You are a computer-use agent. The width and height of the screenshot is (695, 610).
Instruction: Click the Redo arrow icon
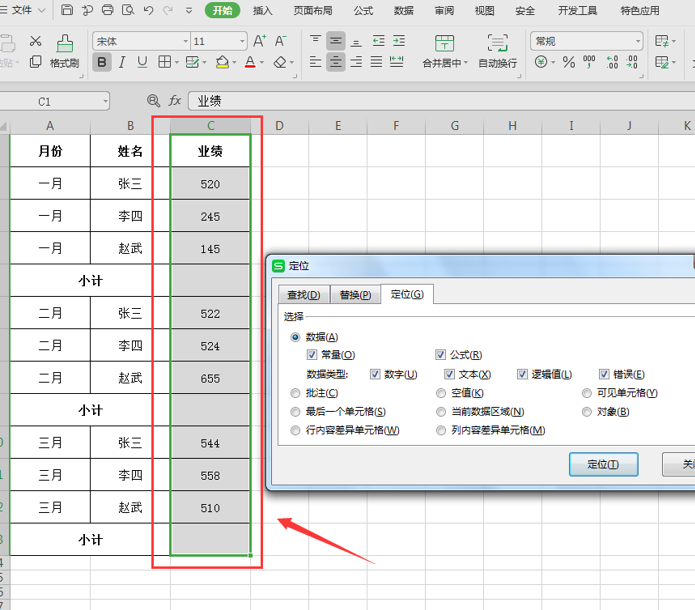coord(168,10)
